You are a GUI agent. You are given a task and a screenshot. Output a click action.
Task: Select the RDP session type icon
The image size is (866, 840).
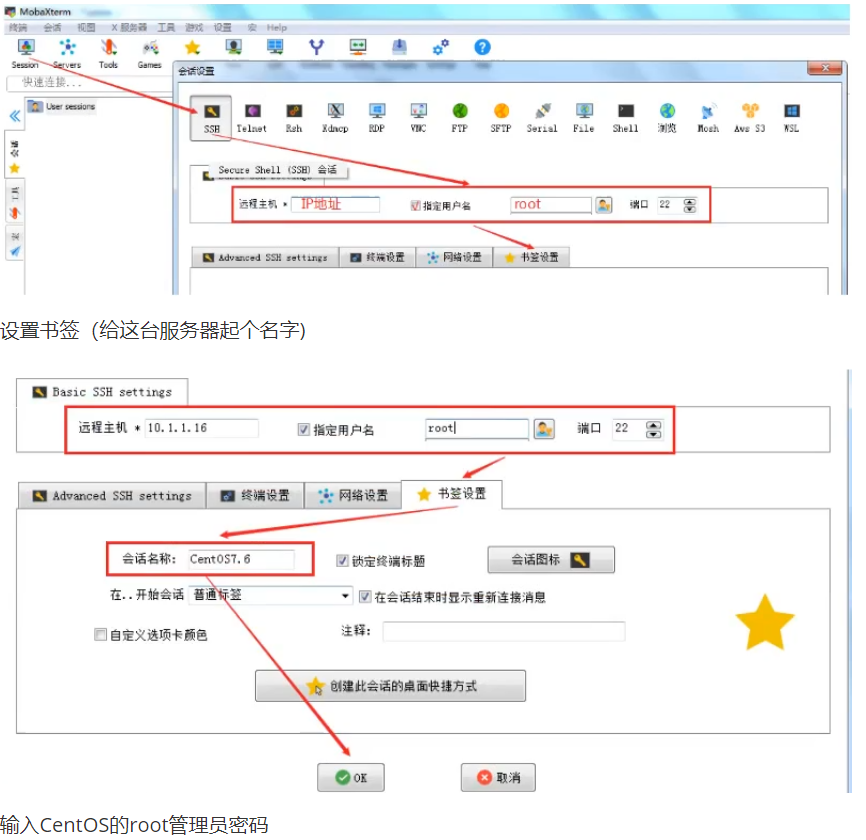377,118
